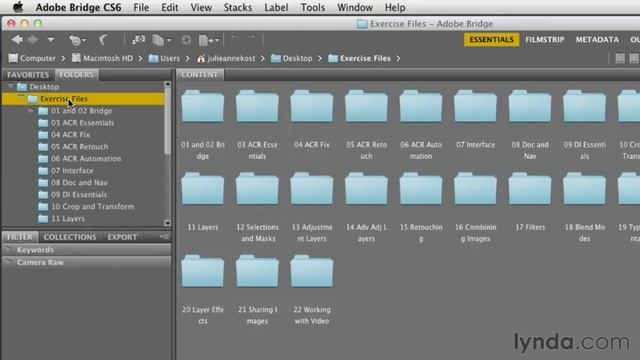Select 07 Interface in folder tree
The image size is (640, 360).
[72, 170]
